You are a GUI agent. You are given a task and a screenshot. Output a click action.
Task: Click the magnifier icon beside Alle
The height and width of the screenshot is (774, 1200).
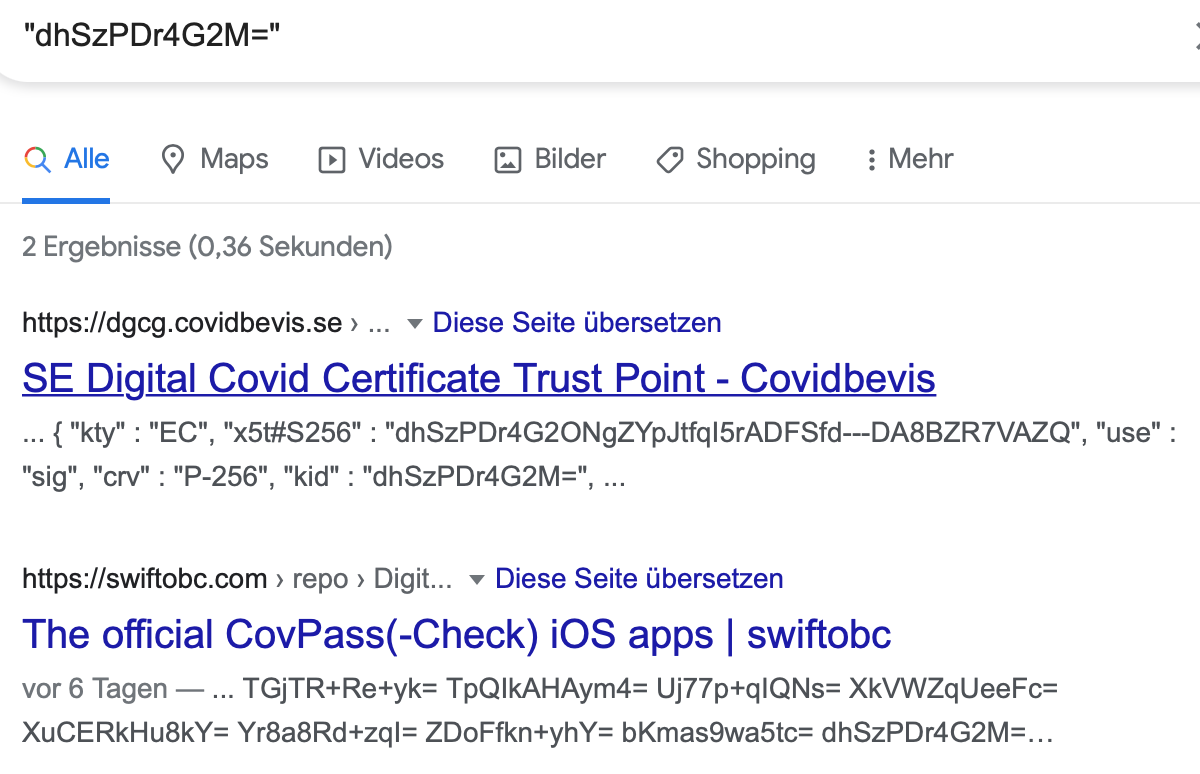click(37, 159)
